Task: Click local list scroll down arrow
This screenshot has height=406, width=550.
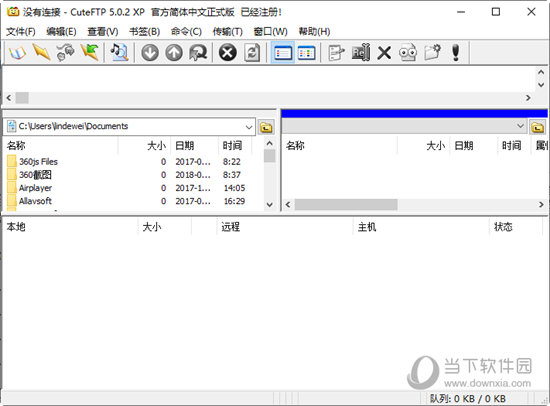Action: tap(269, 205)
